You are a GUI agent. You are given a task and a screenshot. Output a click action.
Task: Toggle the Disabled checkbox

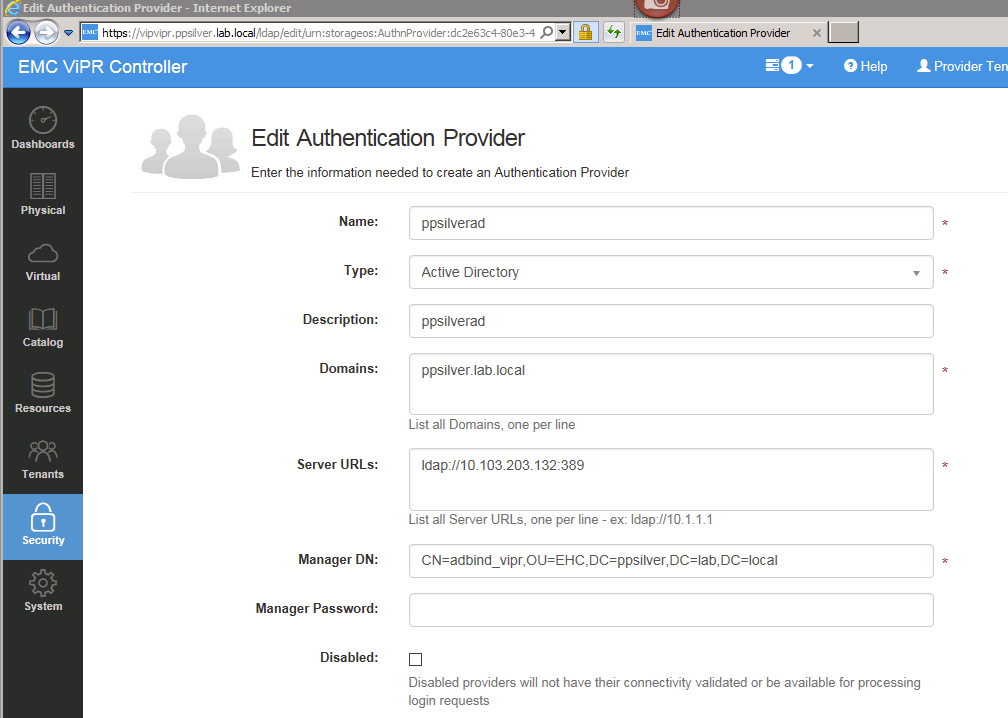coord(415,658)
